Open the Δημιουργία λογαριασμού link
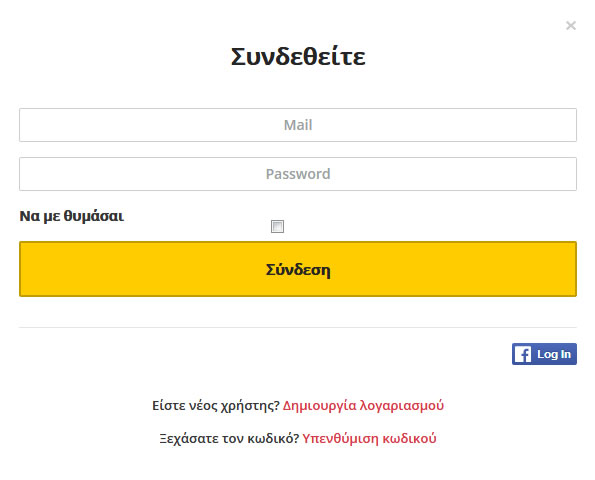 [363, 405]
